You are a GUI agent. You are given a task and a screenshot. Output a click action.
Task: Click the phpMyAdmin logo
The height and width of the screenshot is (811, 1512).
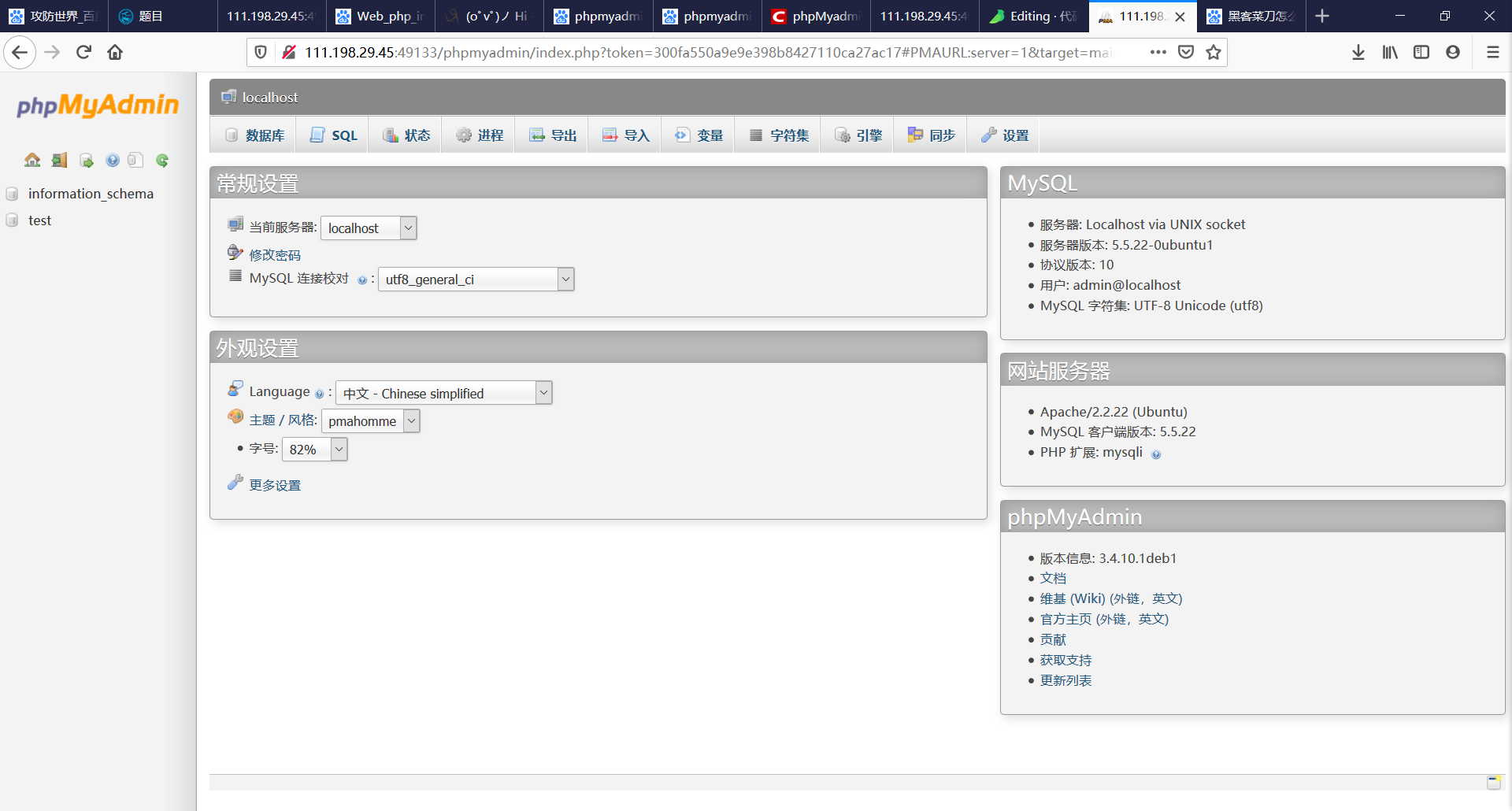coord(98,105)
